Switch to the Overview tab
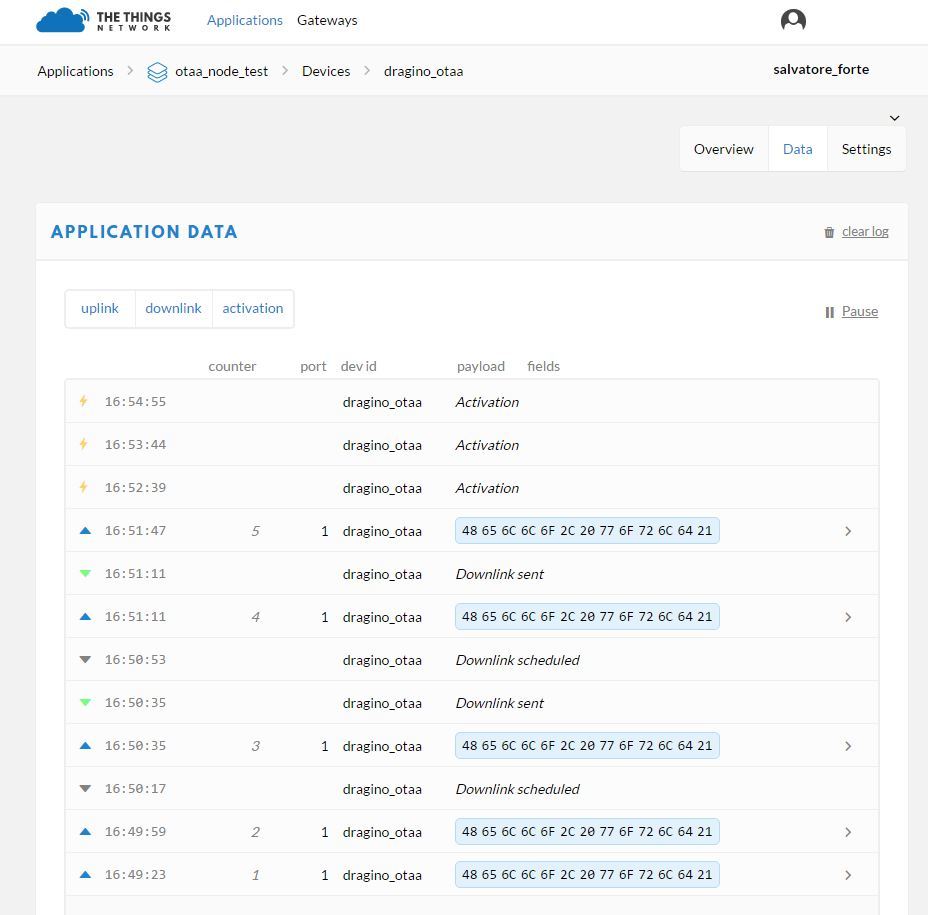Screen dimensions: 928x915 coord(724,149)
